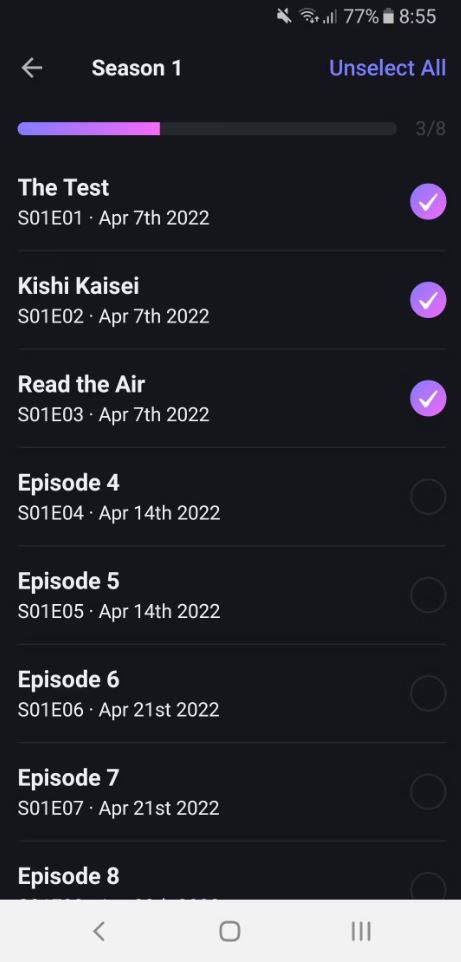Screen dimensions: 461x962
Task: Select the Season 1 header title
Action: [x=136, y=68]
